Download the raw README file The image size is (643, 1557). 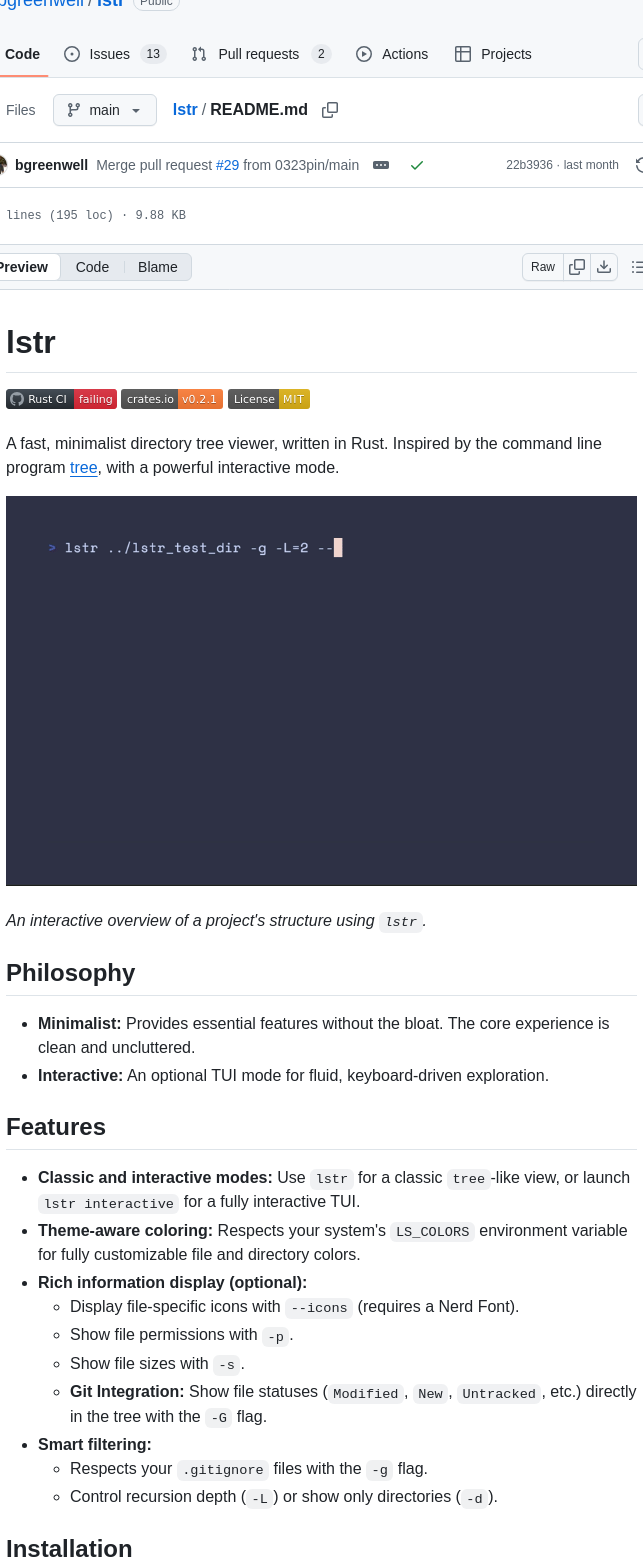pos(604,267)
